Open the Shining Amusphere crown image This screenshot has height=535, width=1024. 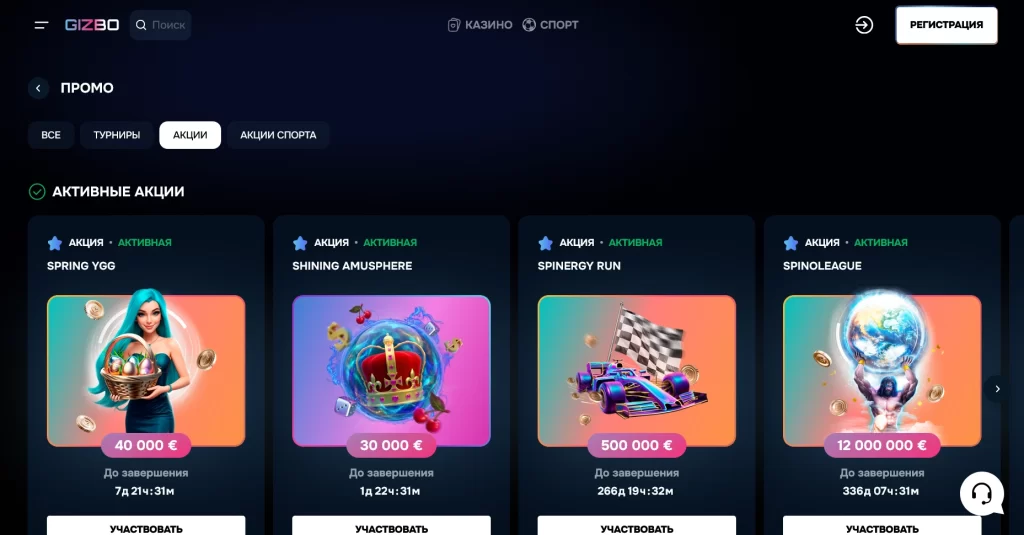391,370
